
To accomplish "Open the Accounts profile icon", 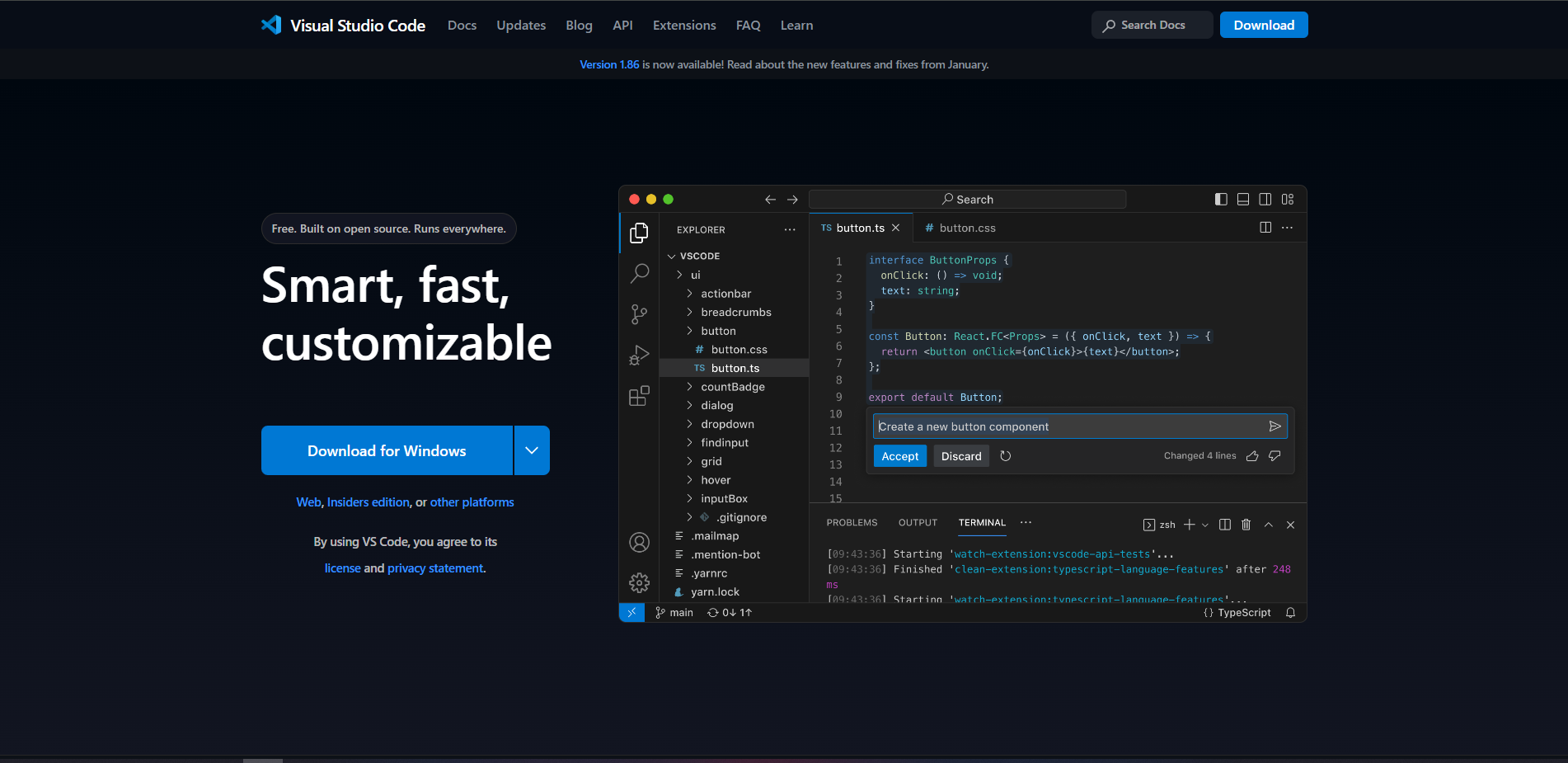I will 639,542.
